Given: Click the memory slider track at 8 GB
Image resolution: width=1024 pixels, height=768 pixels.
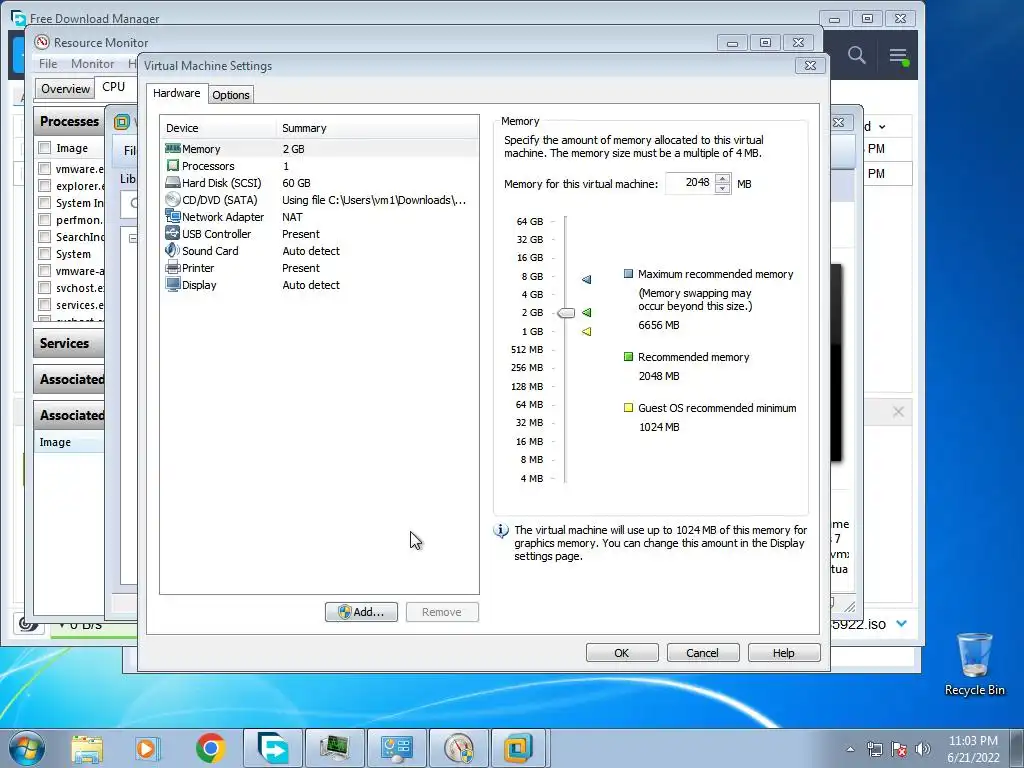Looking at the screenshot, I should pyautogui.click(x=566, y=276).
